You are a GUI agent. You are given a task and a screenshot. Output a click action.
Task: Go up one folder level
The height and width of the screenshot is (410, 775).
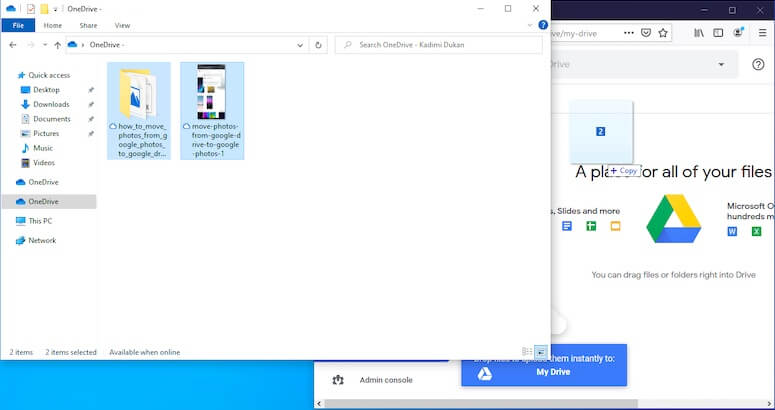[x=57, y=45]
